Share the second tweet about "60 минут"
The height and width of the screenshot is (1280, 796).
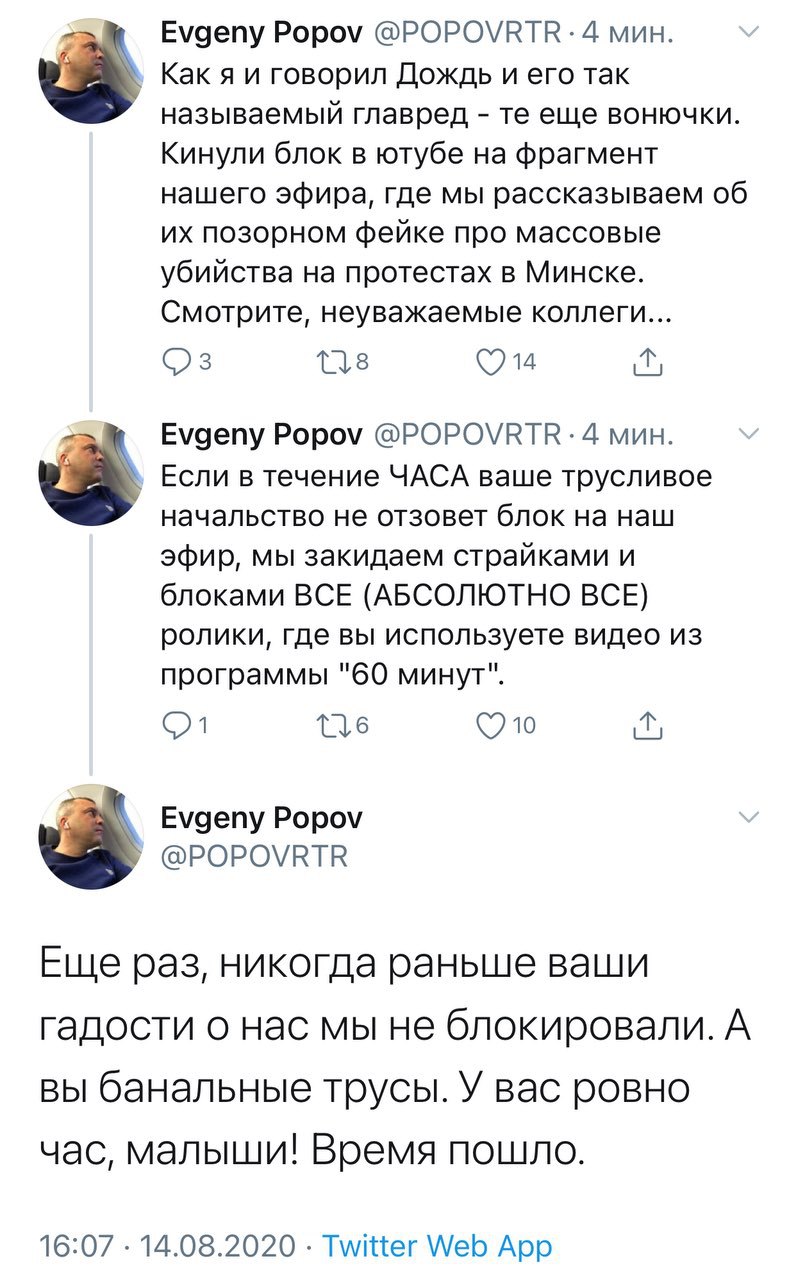pos(650,727)
